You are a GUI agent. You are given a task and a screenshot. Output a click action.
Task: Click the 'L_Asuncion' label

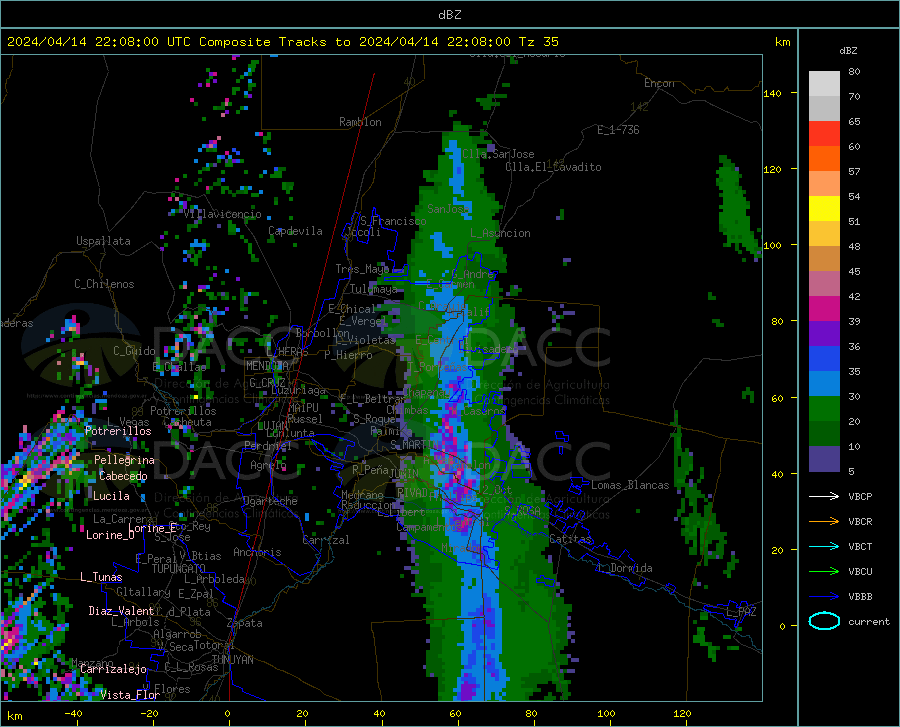pos(500,233)
